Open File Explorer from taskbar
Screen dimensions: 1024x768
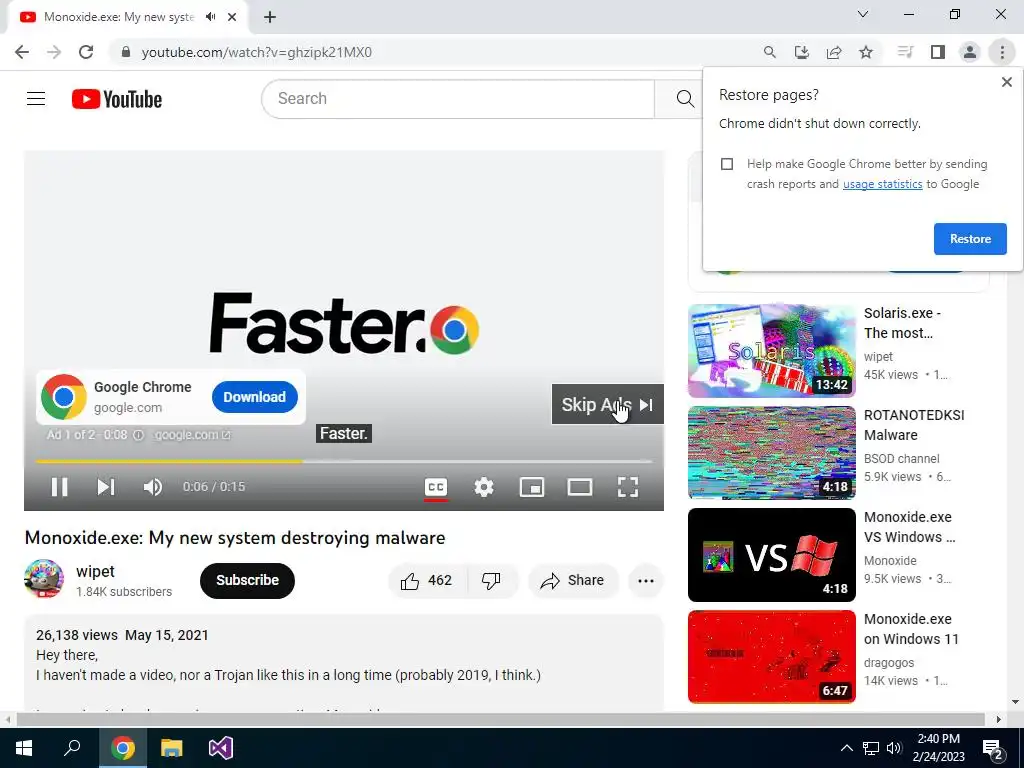[171, 748]
